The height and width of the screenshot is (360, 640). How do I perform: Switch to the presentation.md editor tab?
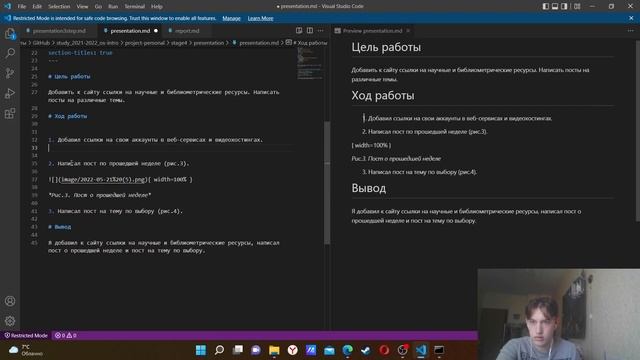coord(130,31)
